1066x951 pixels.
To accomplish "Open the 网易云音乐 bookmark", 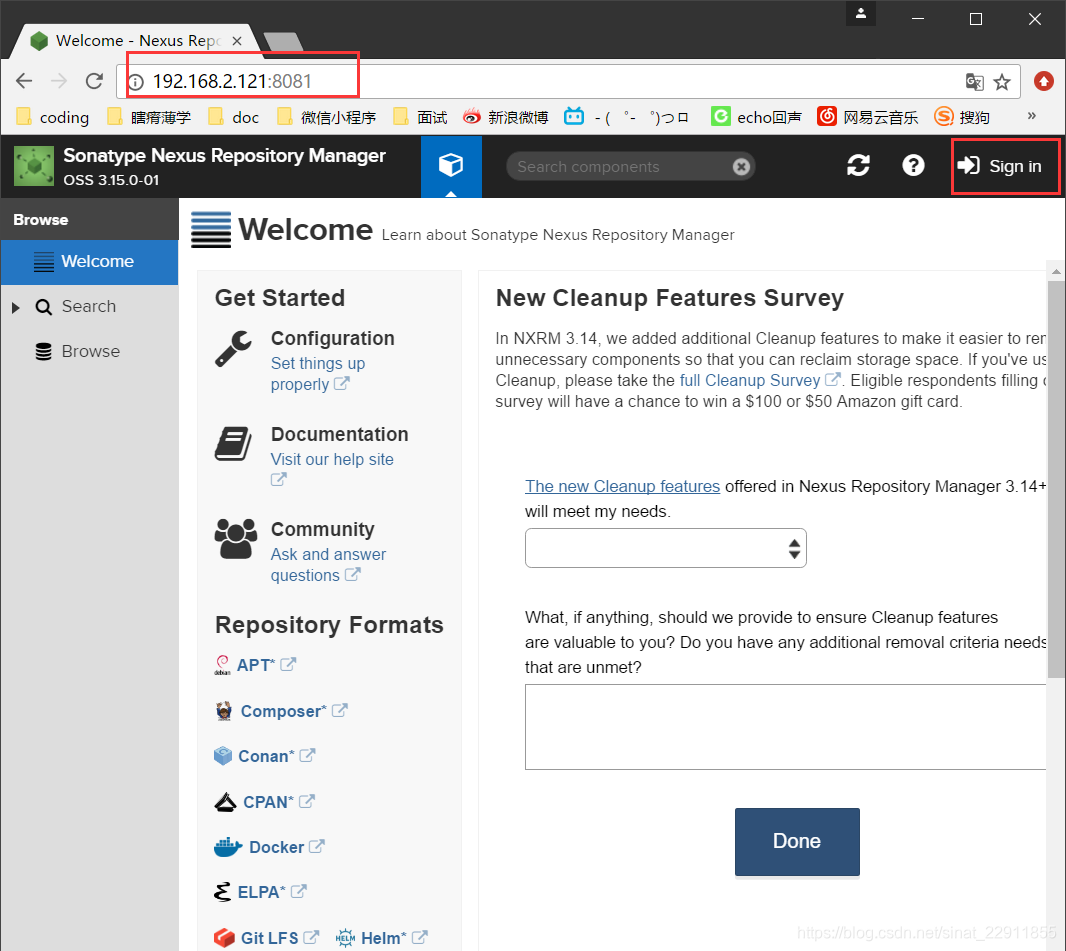I will [867, 117].
